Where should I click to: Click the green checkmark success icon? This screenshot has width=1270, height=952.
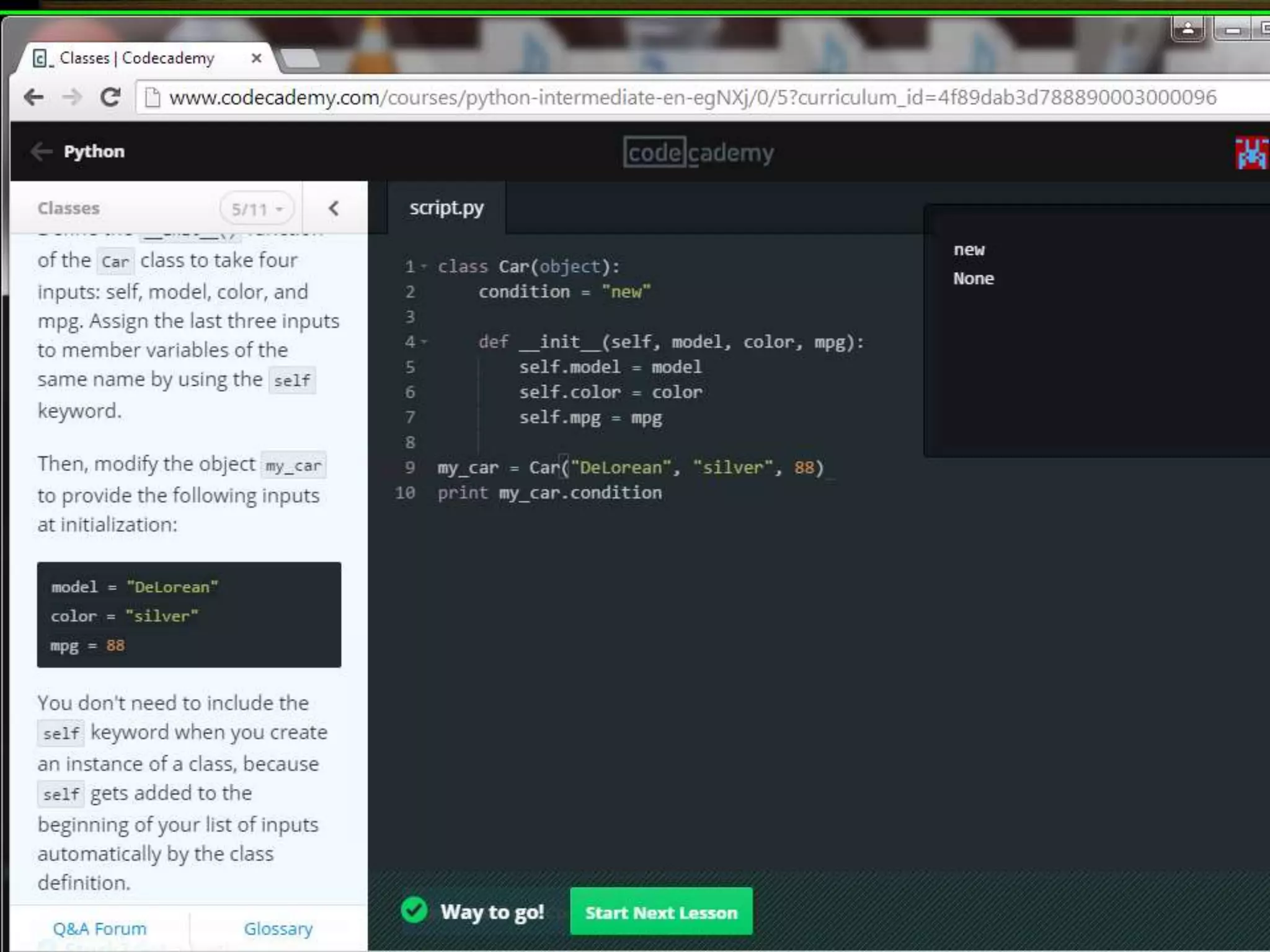point(414,910)
